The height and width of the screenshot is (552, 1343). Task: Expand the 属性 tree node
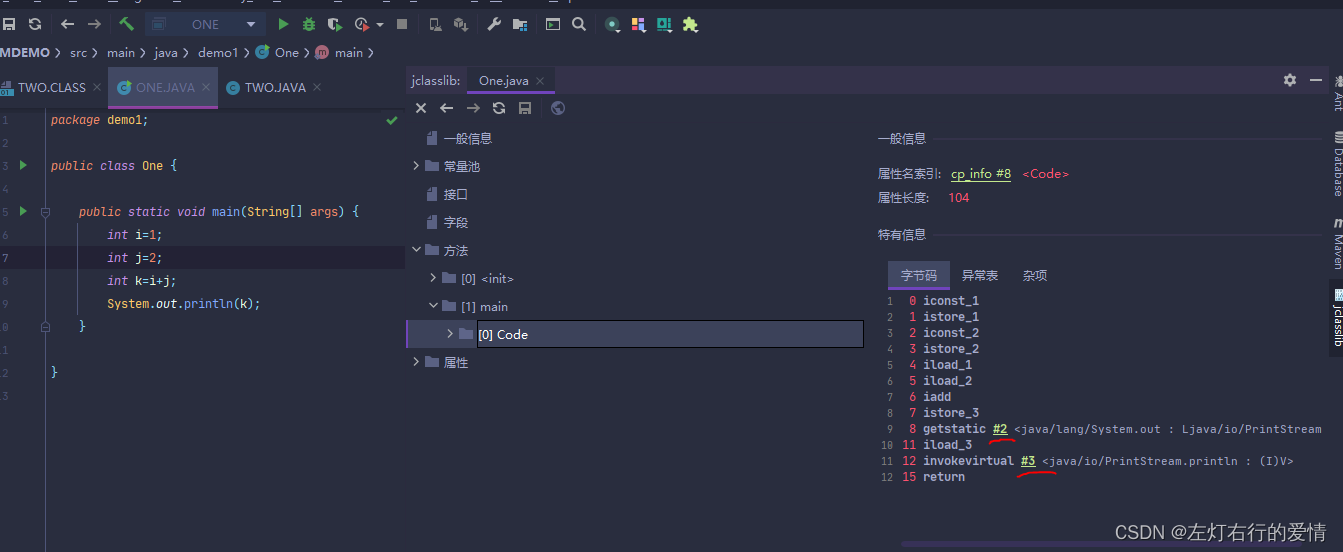(x=417, y=362)
